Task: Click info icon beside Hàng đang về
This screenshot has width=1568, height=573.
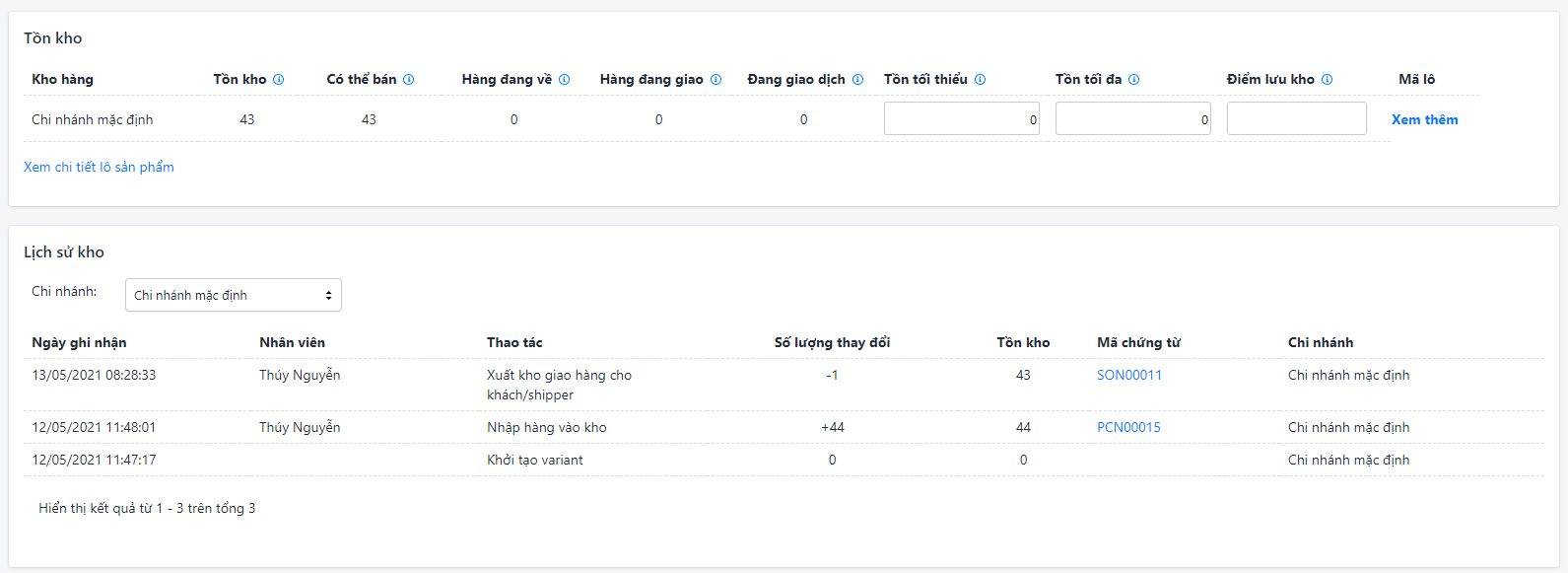Action: (x=565, y=80)
